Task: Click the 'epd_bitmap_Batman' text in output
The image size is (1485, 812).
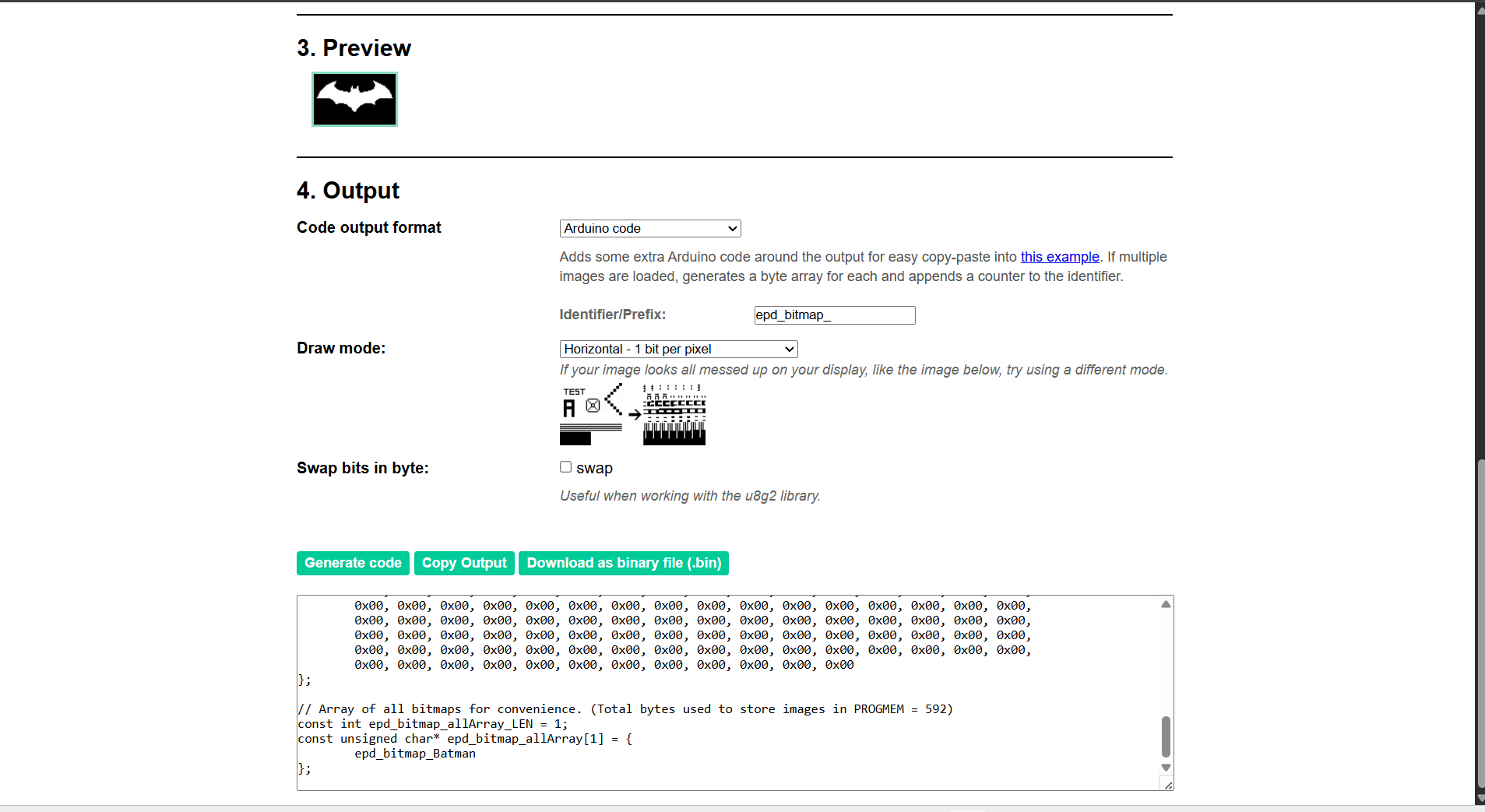Action: point(415,754)
